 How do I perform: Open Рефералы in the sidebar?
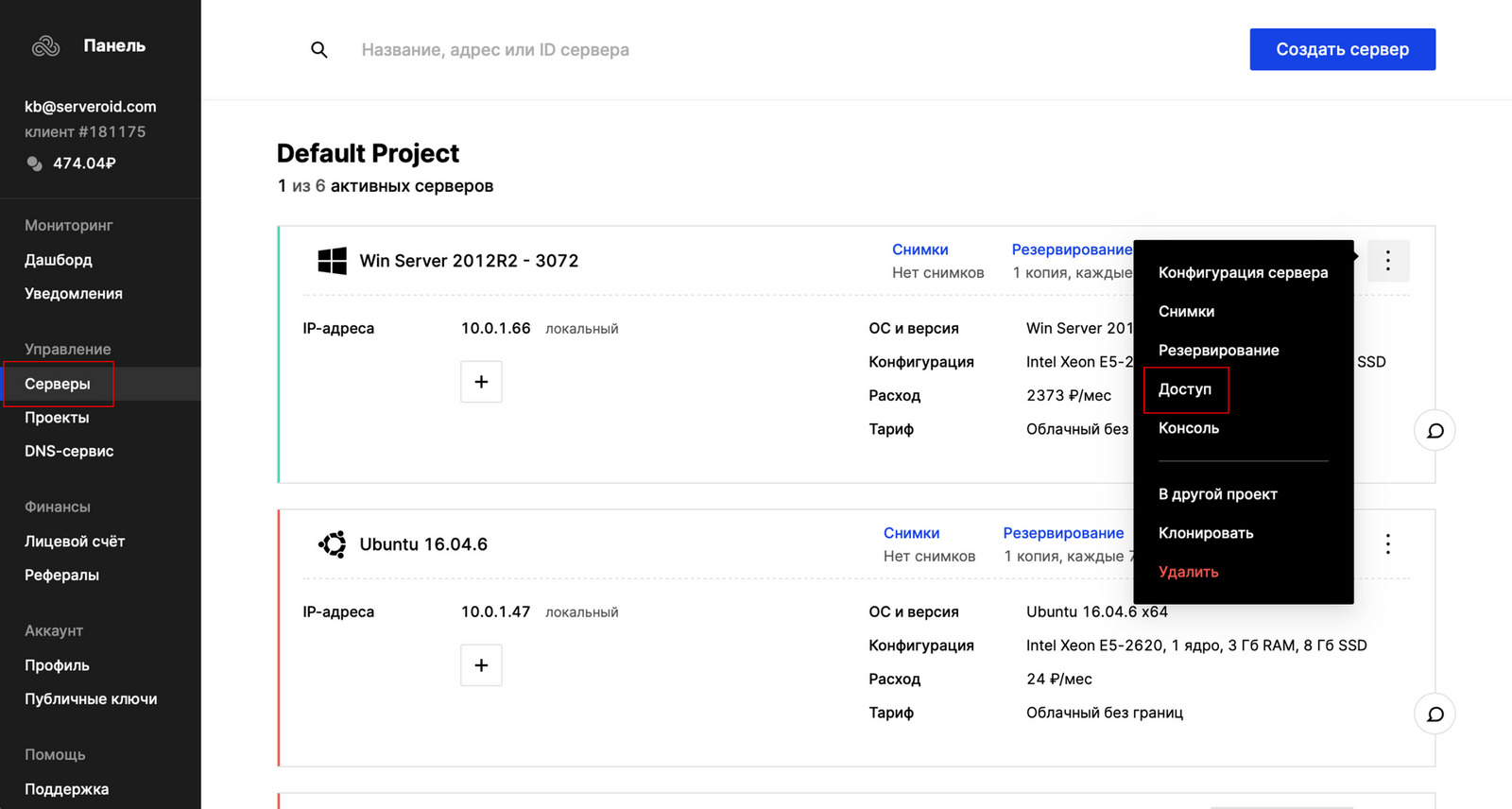[61, 576]
